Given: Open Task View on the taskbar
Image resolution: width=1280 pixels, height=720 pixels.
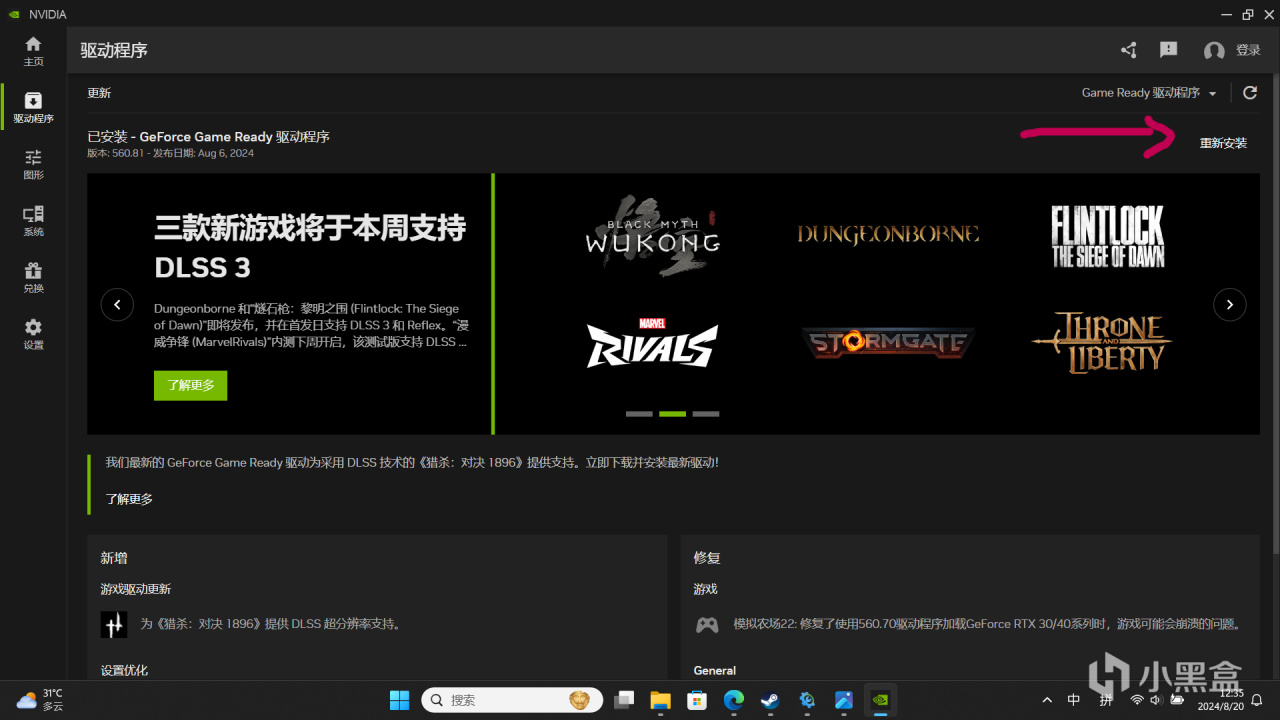Looking at the screenshot, I should pyautogui.click(x=625, y=700).
